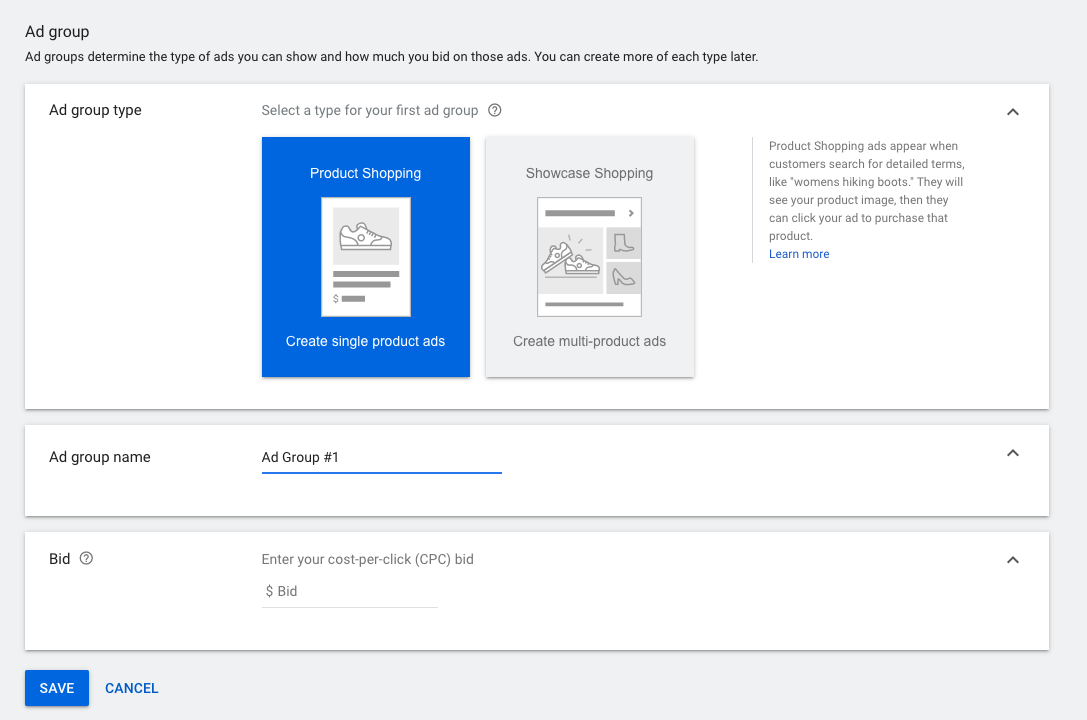Click the Bid section label
The height and width of the screenshot is (720, 1087).
click(x=60, y=559)
